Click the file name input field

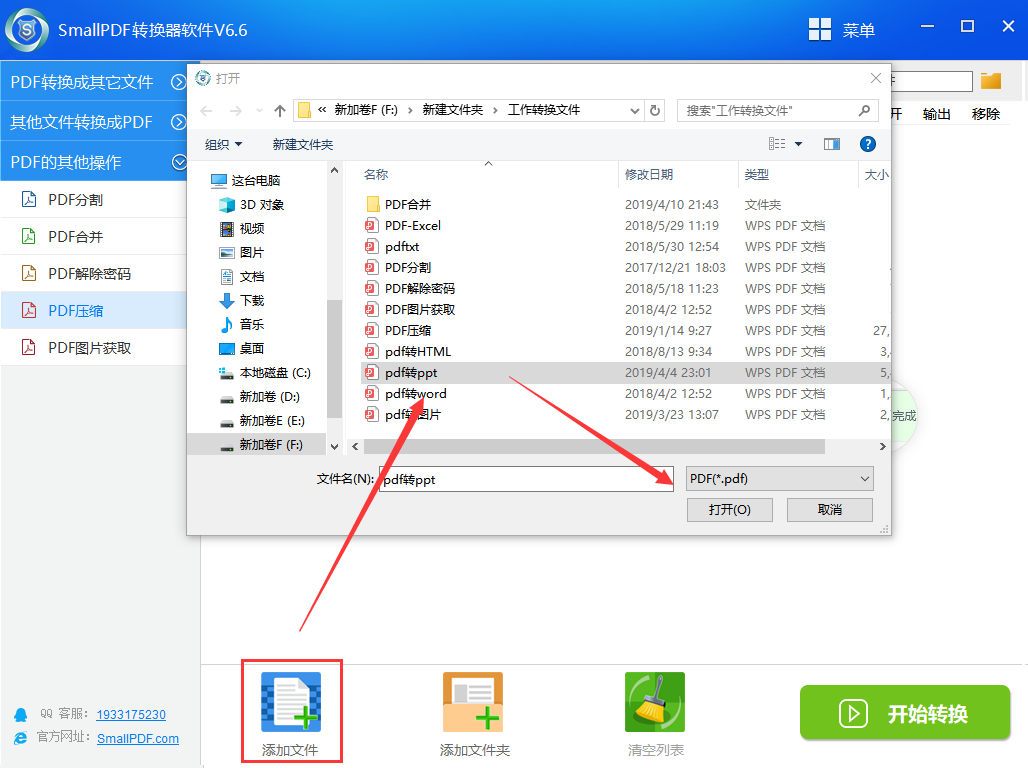tap(526, 479)
